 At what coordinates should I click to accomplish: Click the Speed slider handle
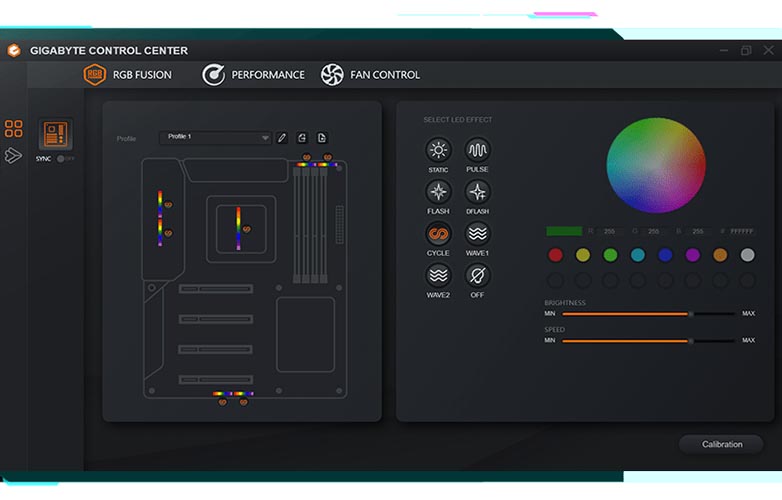click(x=691, y=341)
